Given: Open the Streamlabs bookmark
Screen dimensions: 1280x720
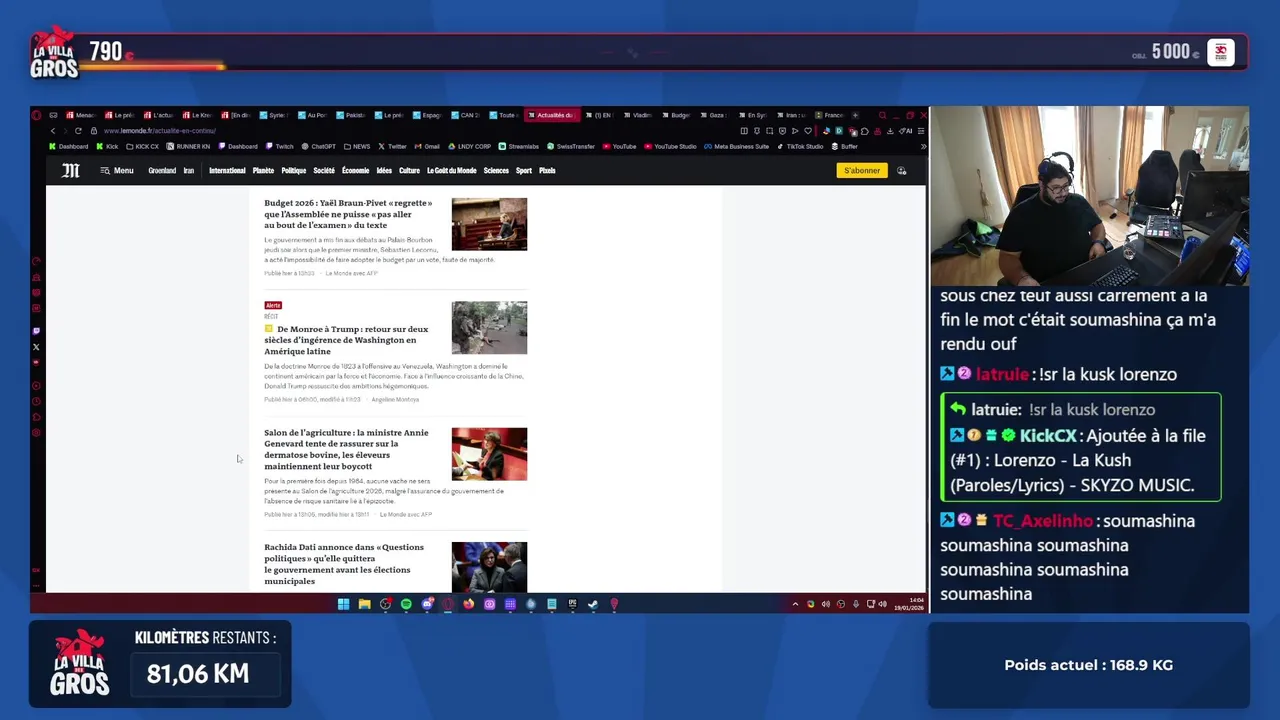Looking at the screenshot, I should (x=519, y=147).
